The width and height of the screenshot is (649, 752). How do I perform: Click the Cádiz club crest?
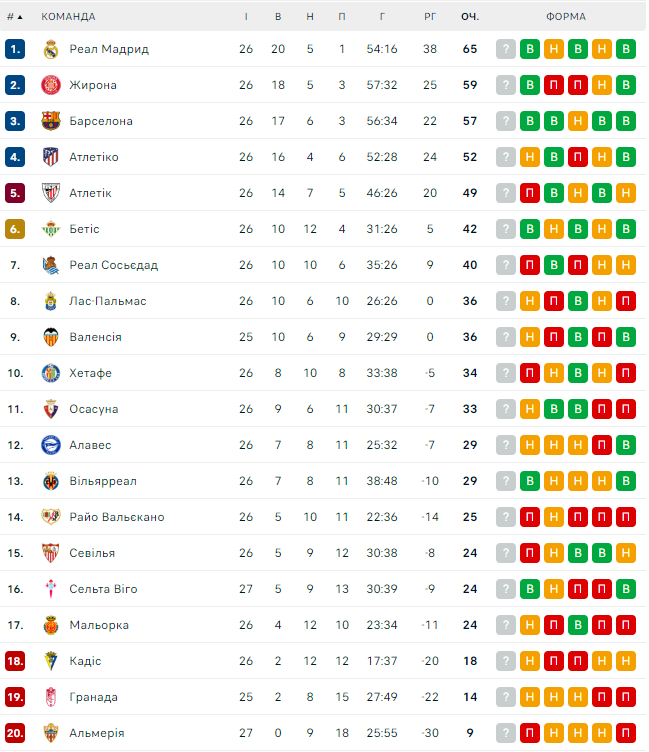(x=51, y=661)
